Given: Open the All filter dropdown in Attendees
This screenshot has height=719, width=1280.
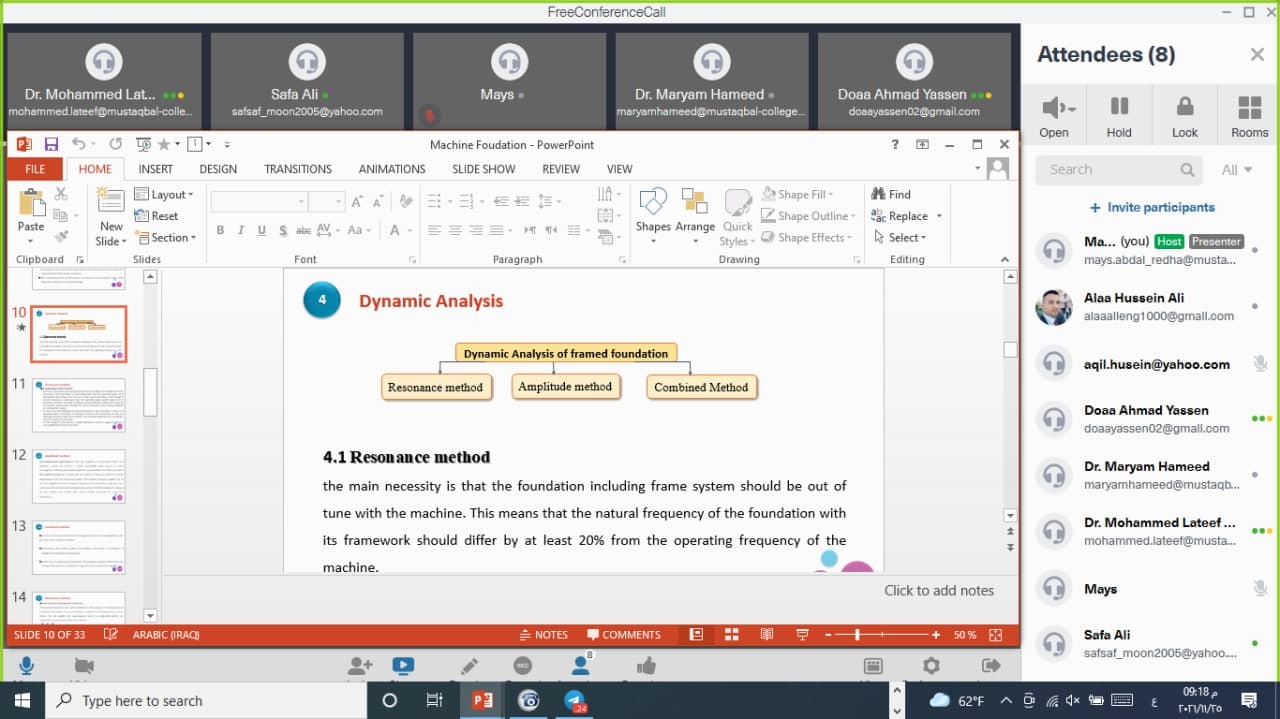Looking at the screenshot, I should point(1237,170).
